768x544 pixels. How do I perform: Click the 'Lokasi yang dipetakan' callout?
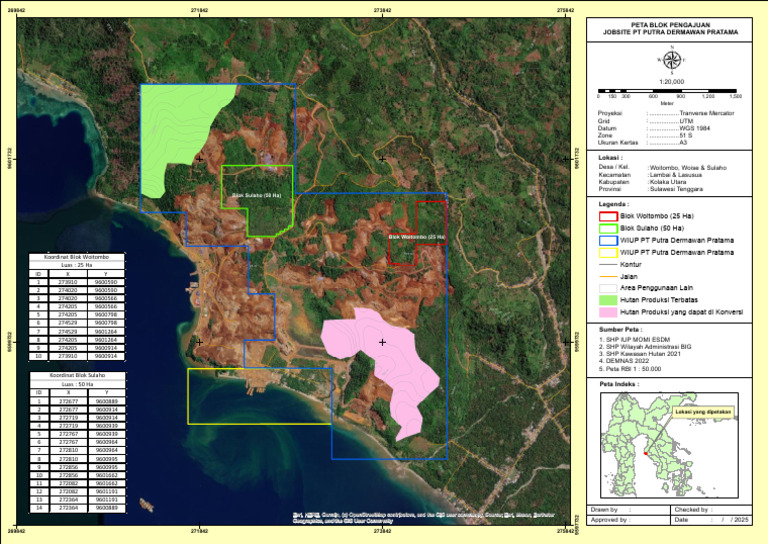(703, 412)
